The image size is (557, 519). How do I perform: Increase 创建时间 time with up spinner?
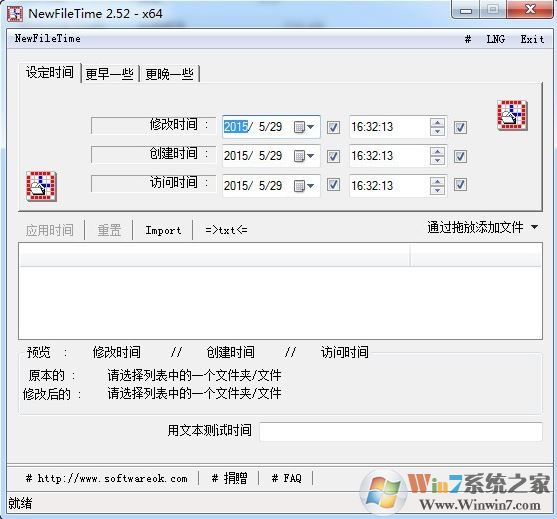pyautogui.click(x=437, y=152)
